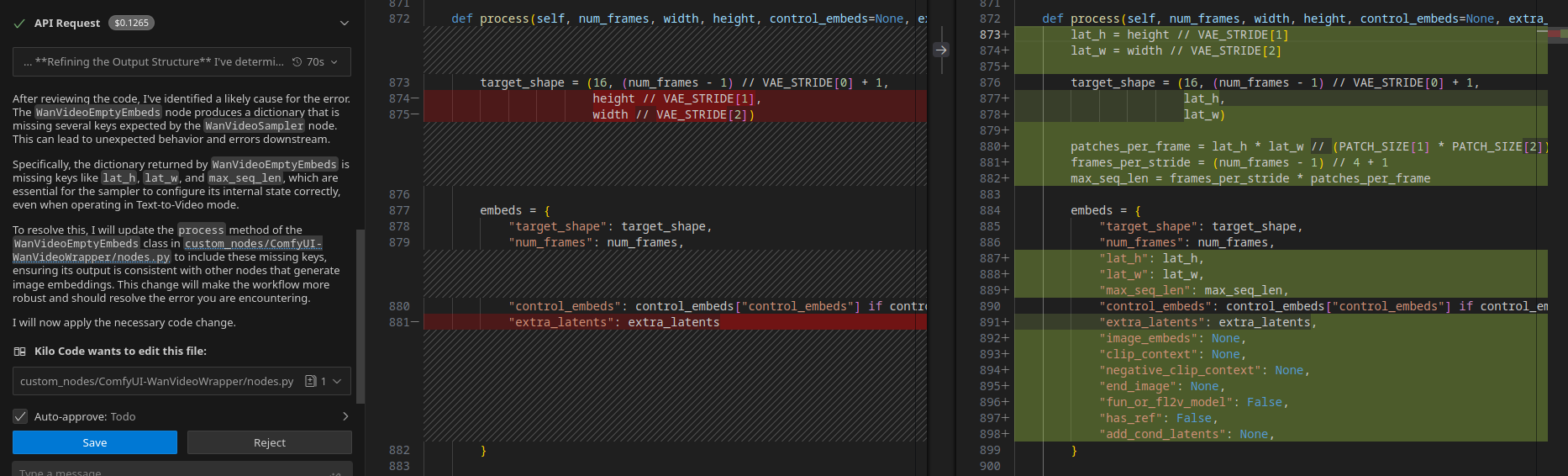This screenshot has width=1568, height=476.
Task: Click removed line 874 height // VAE_STRIDE[1]
Action: click(x=675, y=98)
